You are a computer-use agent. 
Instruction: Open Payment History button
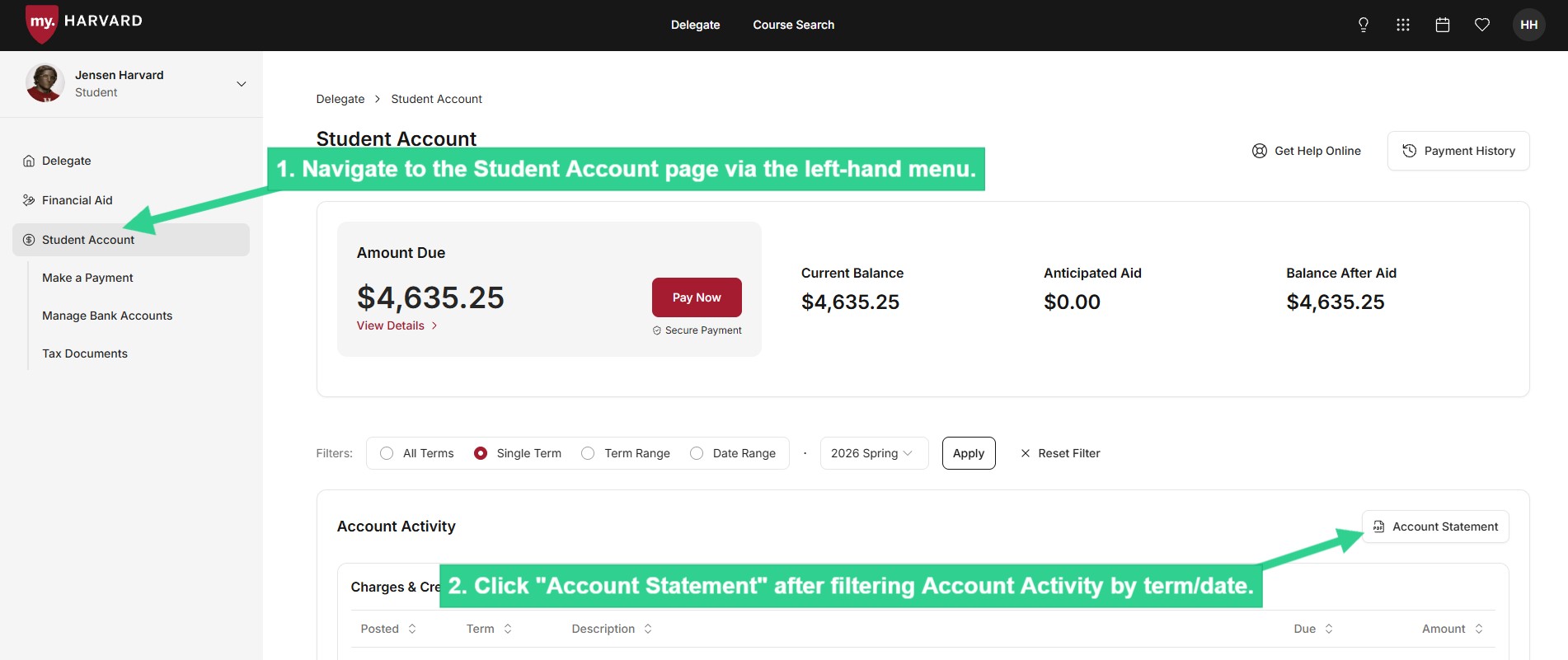(1458, 151)
